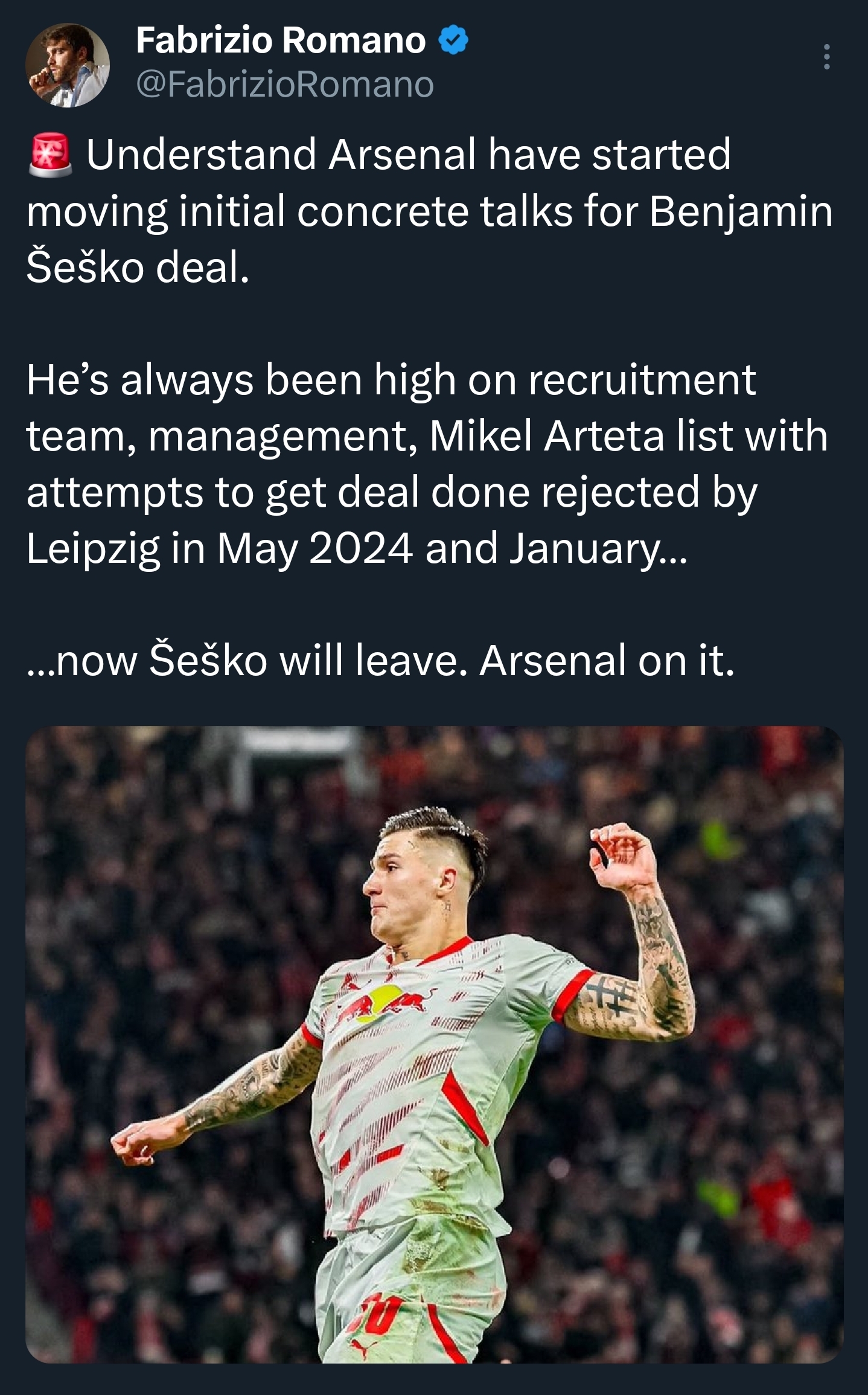The width and height of the screenshot is (868, 1395).
Task: Tap the 'May 2024' text
Action: pyautogui.click(x=315, y=550)
